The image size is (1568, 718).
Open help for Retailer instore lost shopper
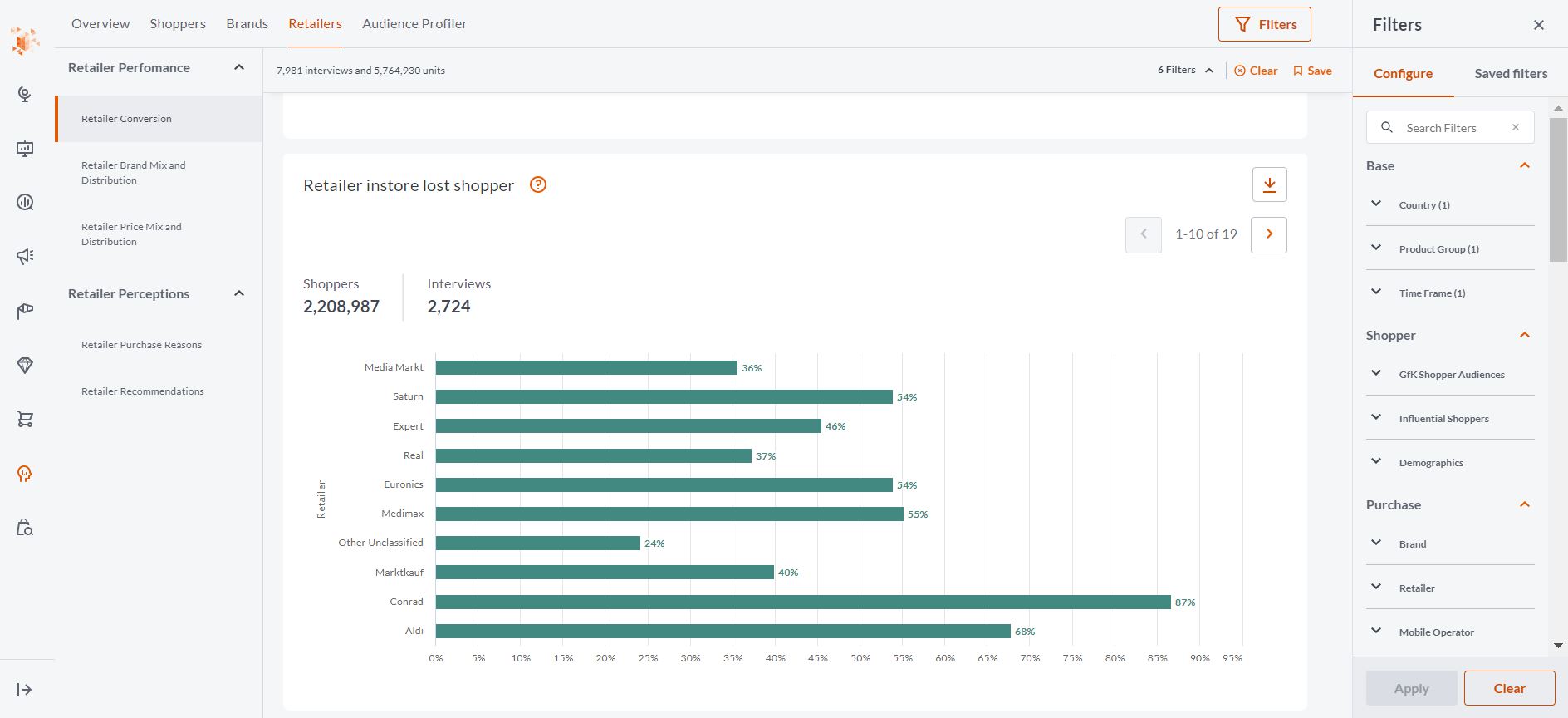(538, 184)
